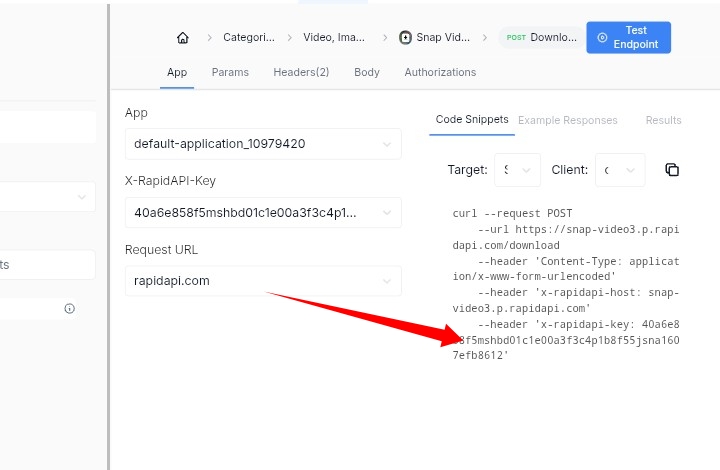Switch to the Body tab
The width and height of the screenshot is (720, 470).
(x=367, y=72)
